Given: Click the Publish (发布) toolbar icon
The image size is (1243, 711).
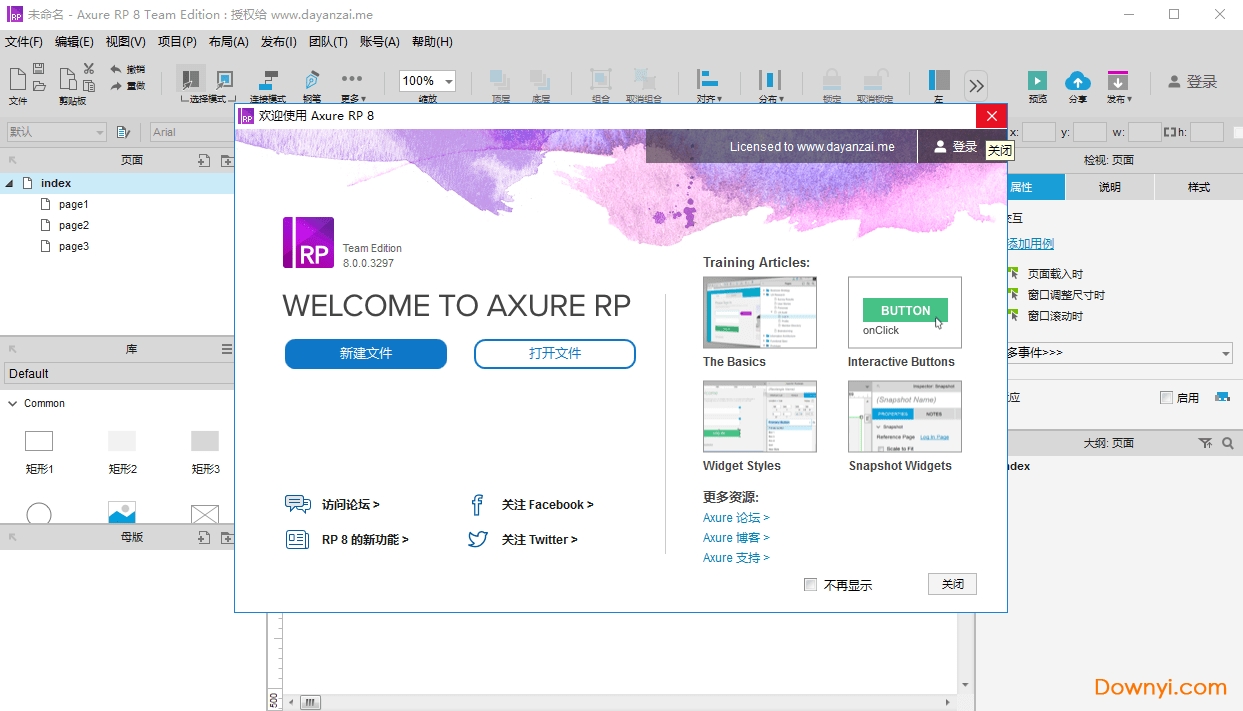Looking at the screenshot, I should click(x=1118, y=81).
